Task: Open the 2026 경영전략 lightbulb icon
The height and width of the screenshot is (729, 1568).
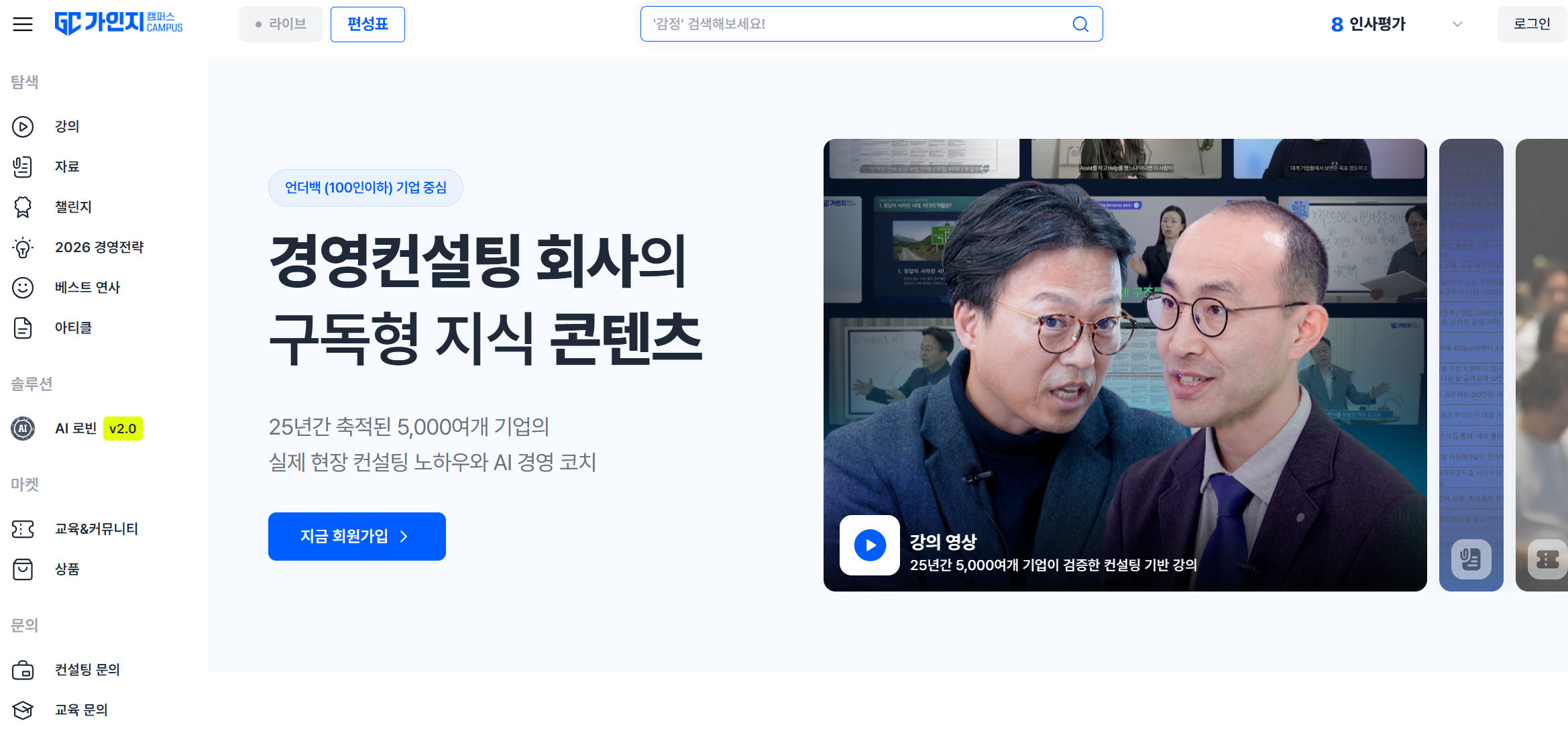Action: 23,247
